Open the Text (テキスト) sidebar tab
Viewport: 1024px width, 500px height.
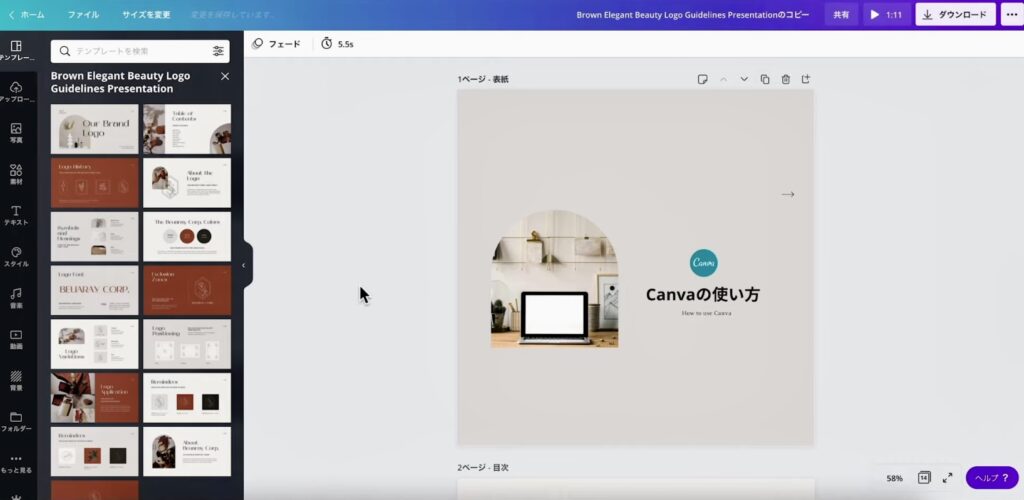pos(16,215)
